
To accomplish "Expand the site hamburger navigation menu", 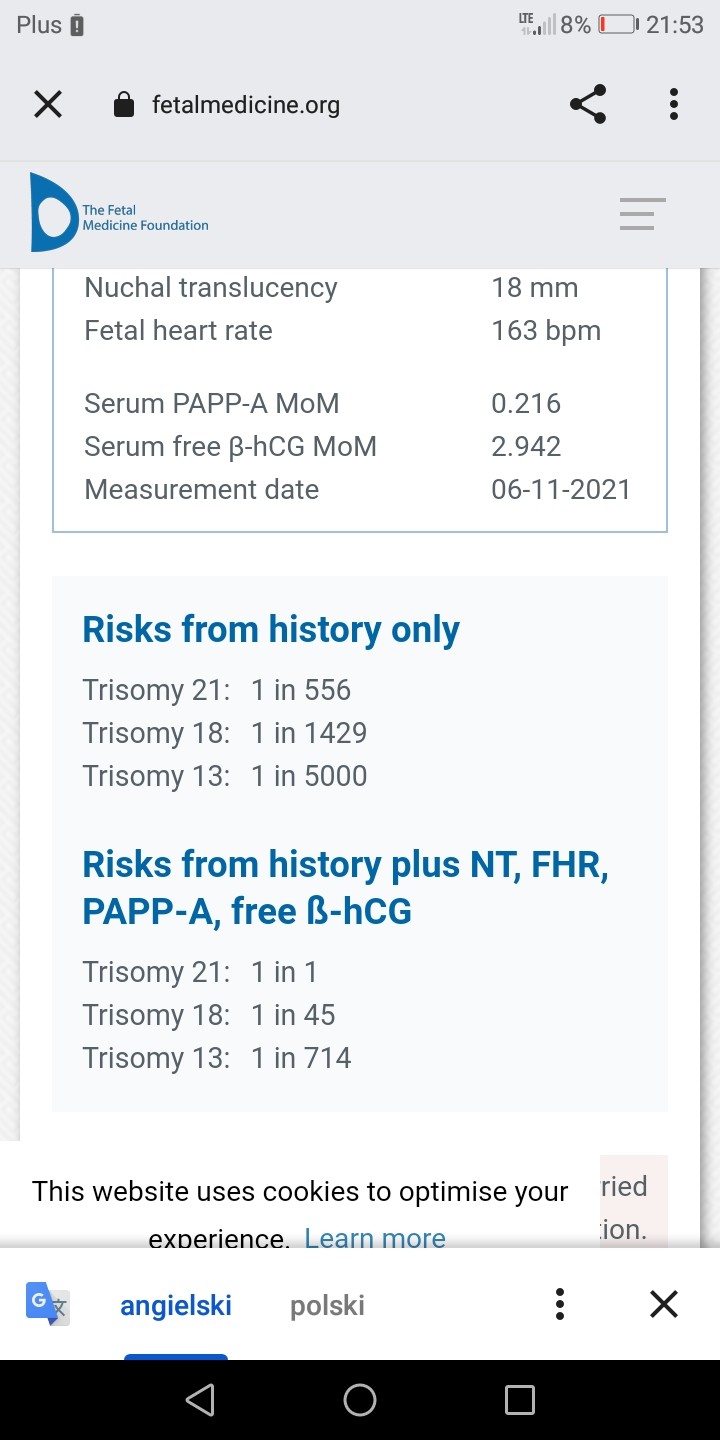I will click(642, 214).
